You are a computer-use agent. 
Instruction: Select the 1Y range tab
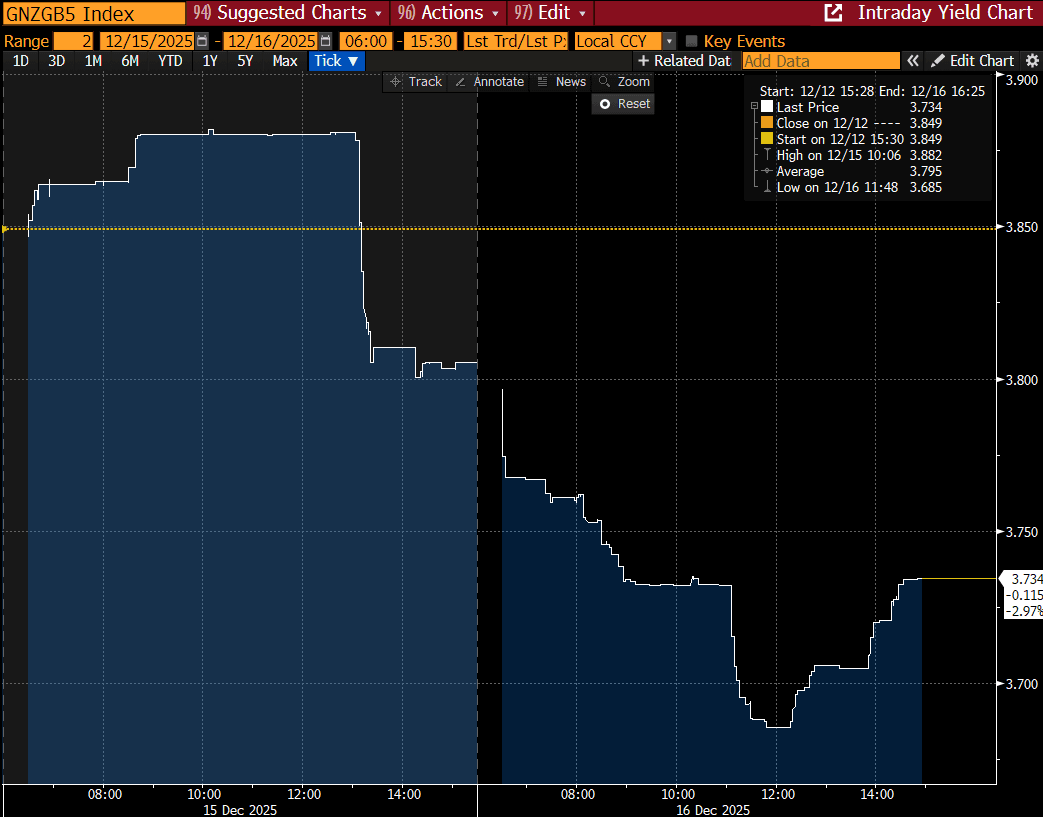(x=210, y=61)
